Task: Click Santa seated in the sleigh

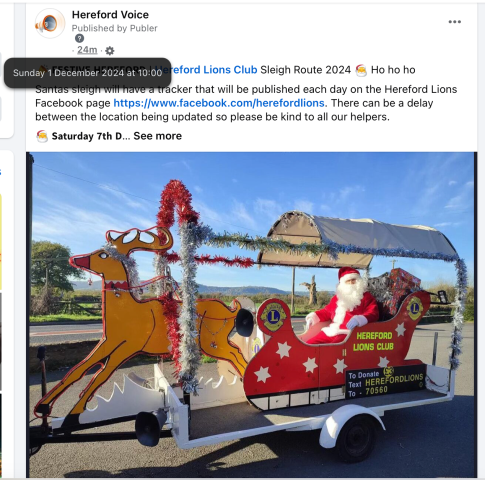Action: 345,307
